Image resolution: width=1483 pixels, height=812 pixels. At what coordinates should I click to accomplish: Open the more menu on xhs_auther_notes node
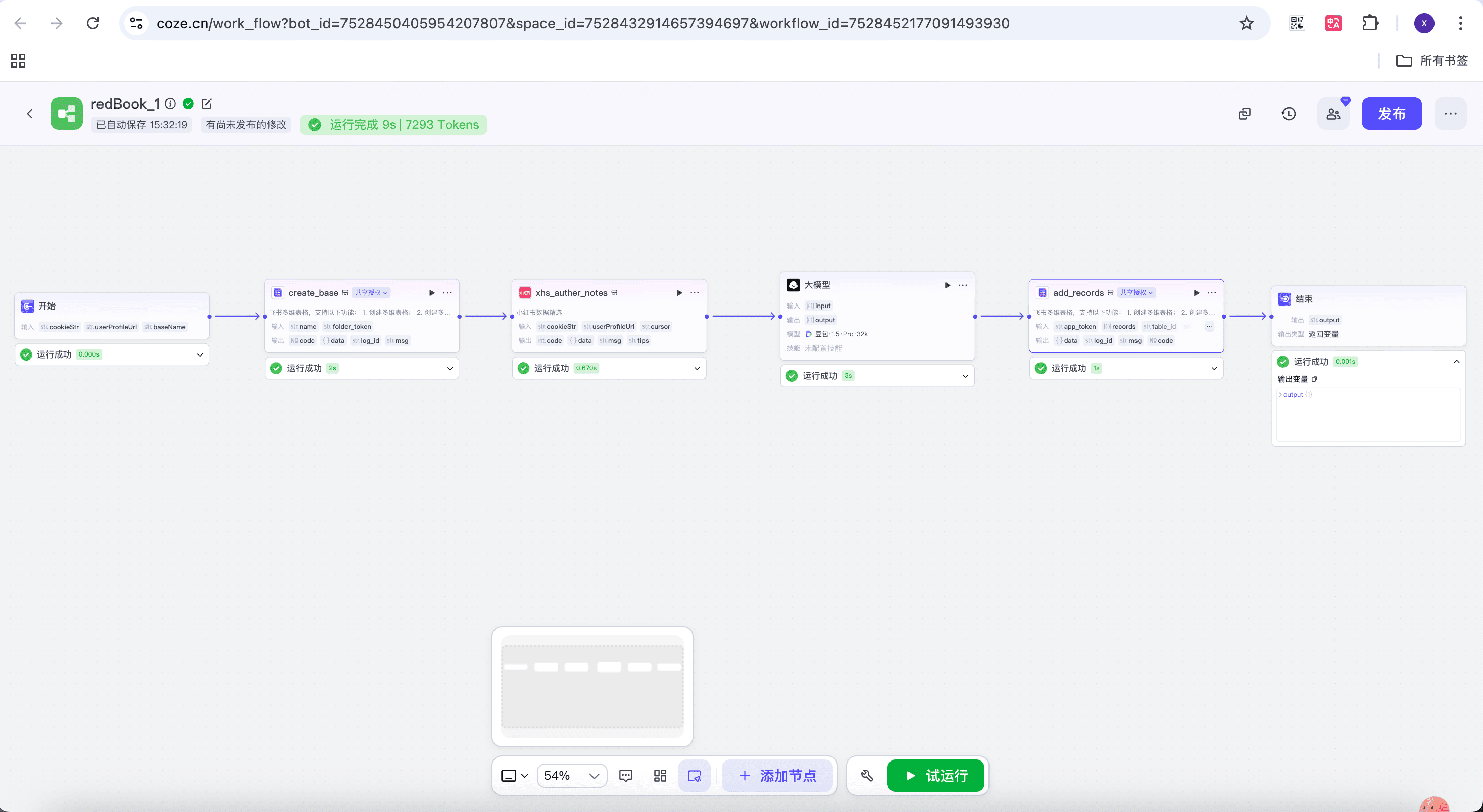[695, 293]
